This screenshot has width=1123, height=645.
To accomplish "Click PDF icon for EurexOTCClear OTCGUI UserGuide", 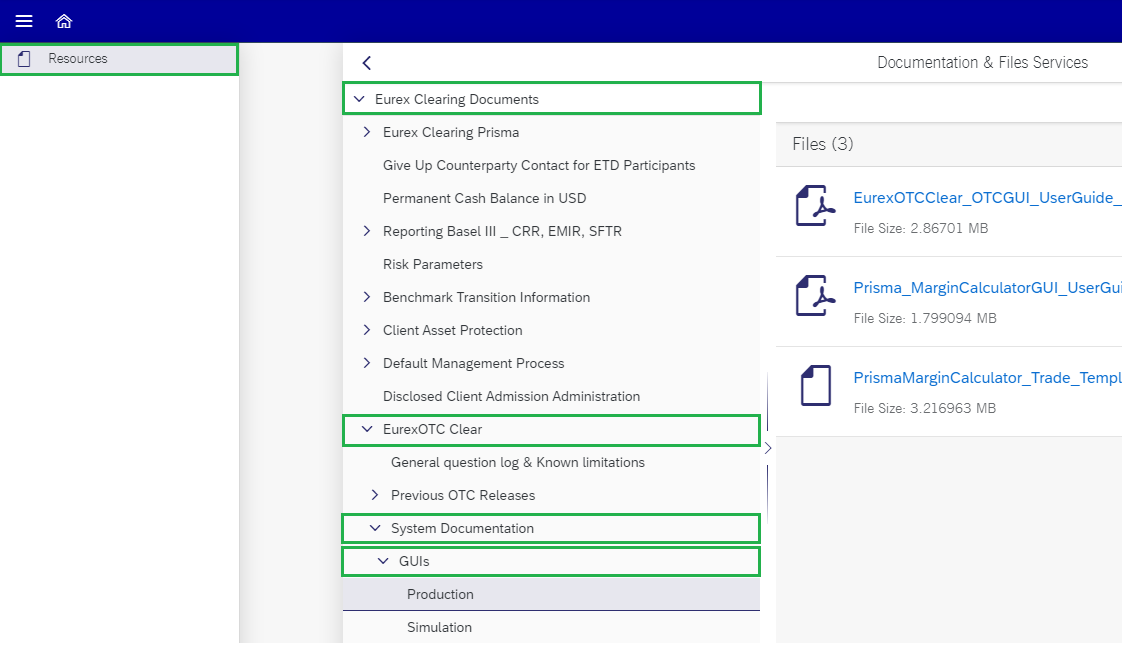I will 815,205.
